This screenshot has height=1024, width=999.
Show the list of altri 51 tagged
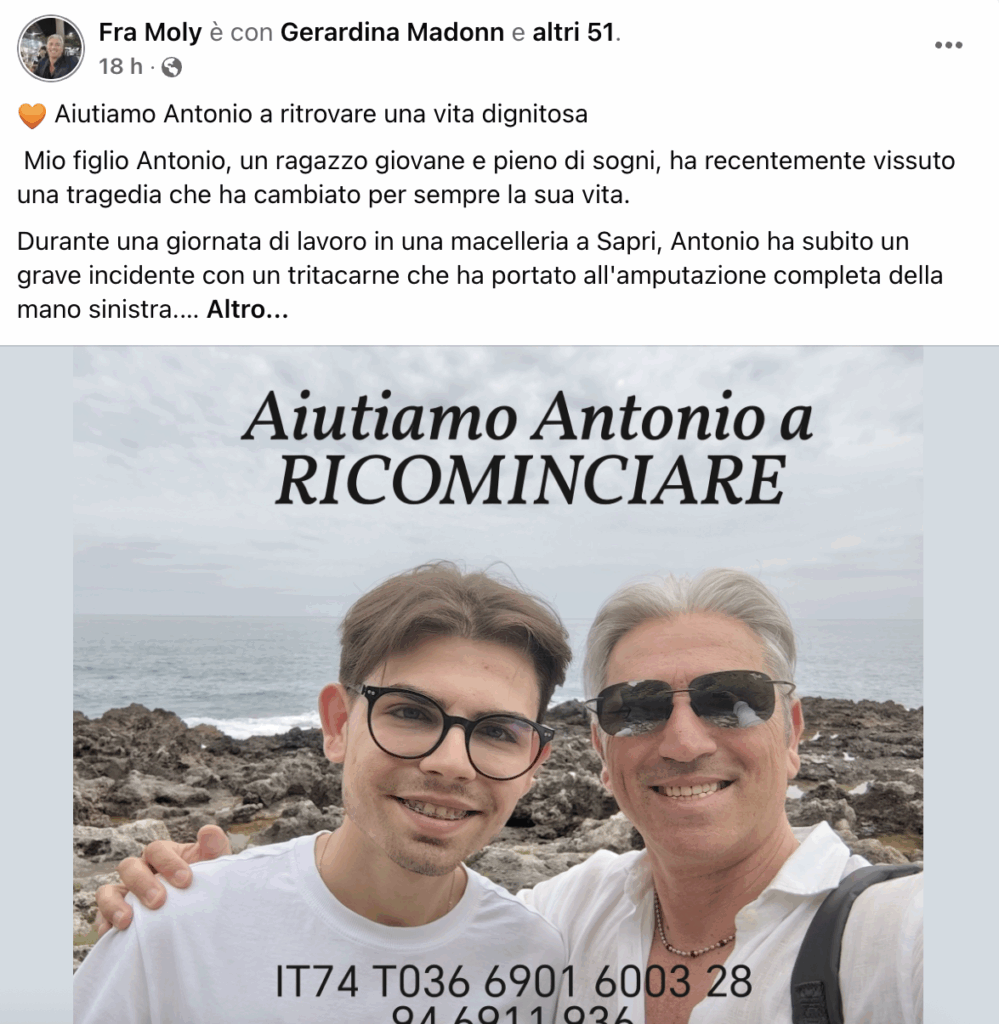573,32
